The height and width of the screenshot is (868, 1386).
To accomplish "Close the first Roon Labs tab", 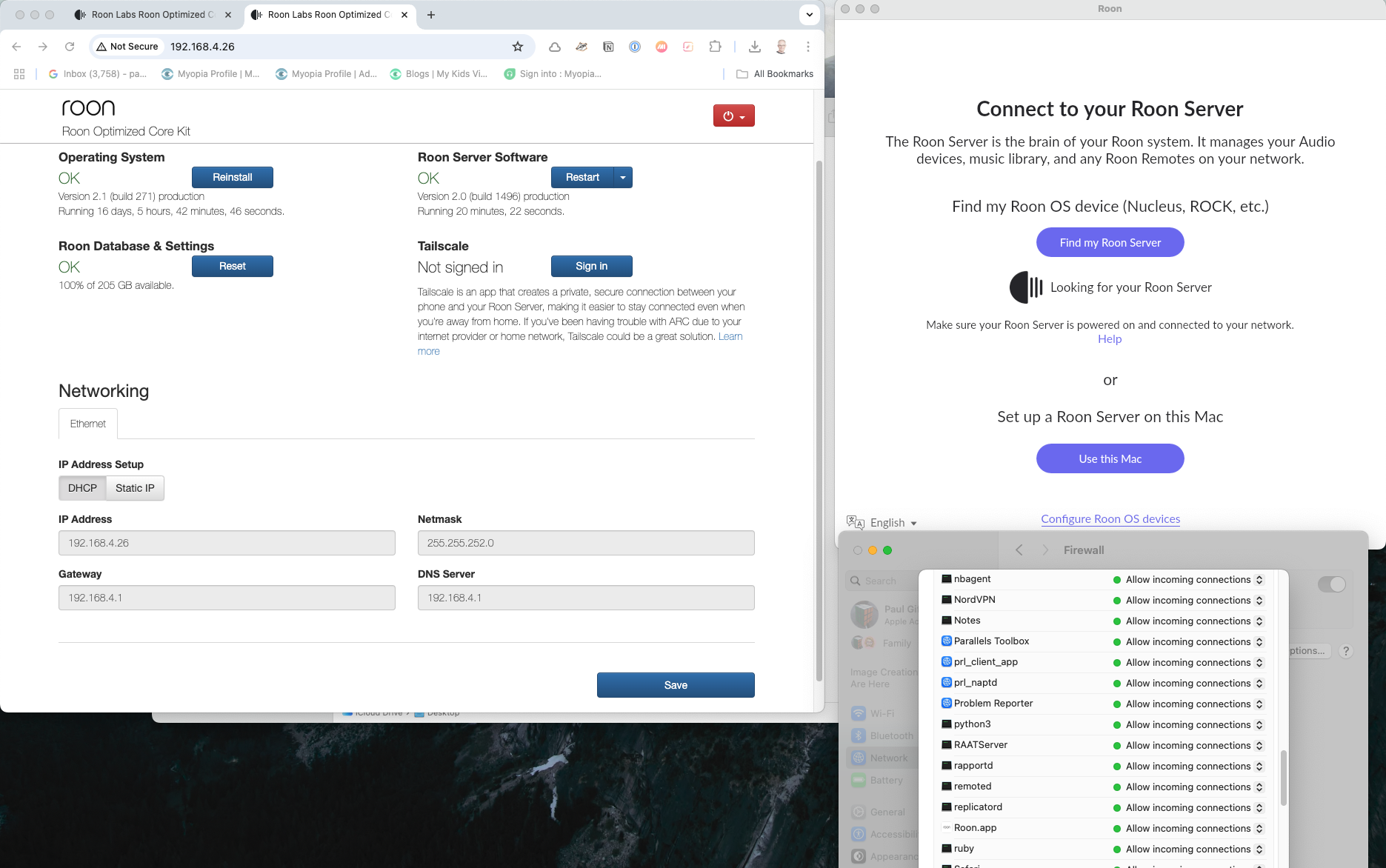I will tap(228, 15).
